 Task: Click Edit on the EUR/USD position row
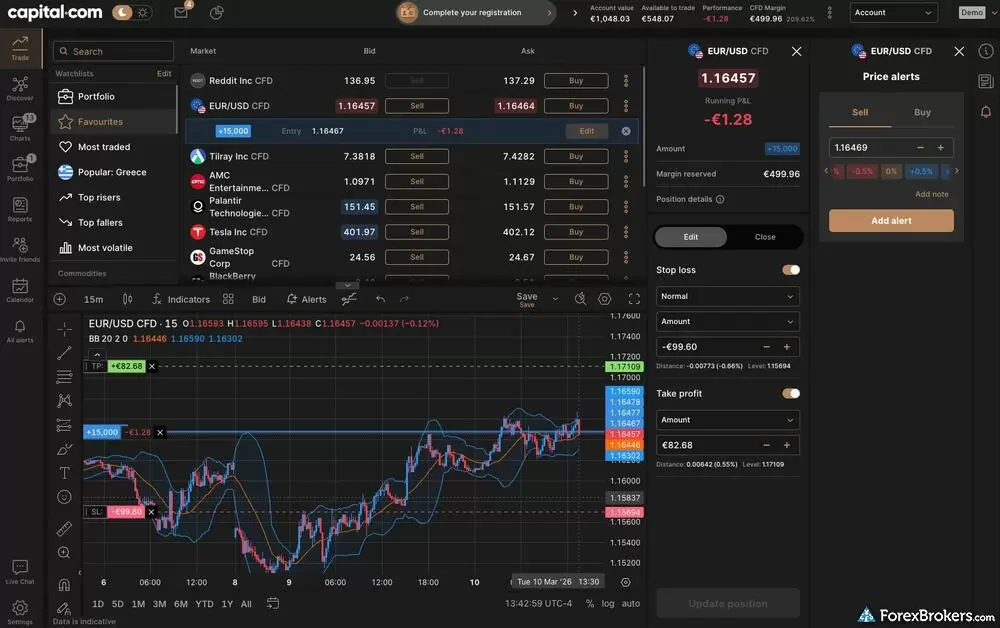click(587, 131)
